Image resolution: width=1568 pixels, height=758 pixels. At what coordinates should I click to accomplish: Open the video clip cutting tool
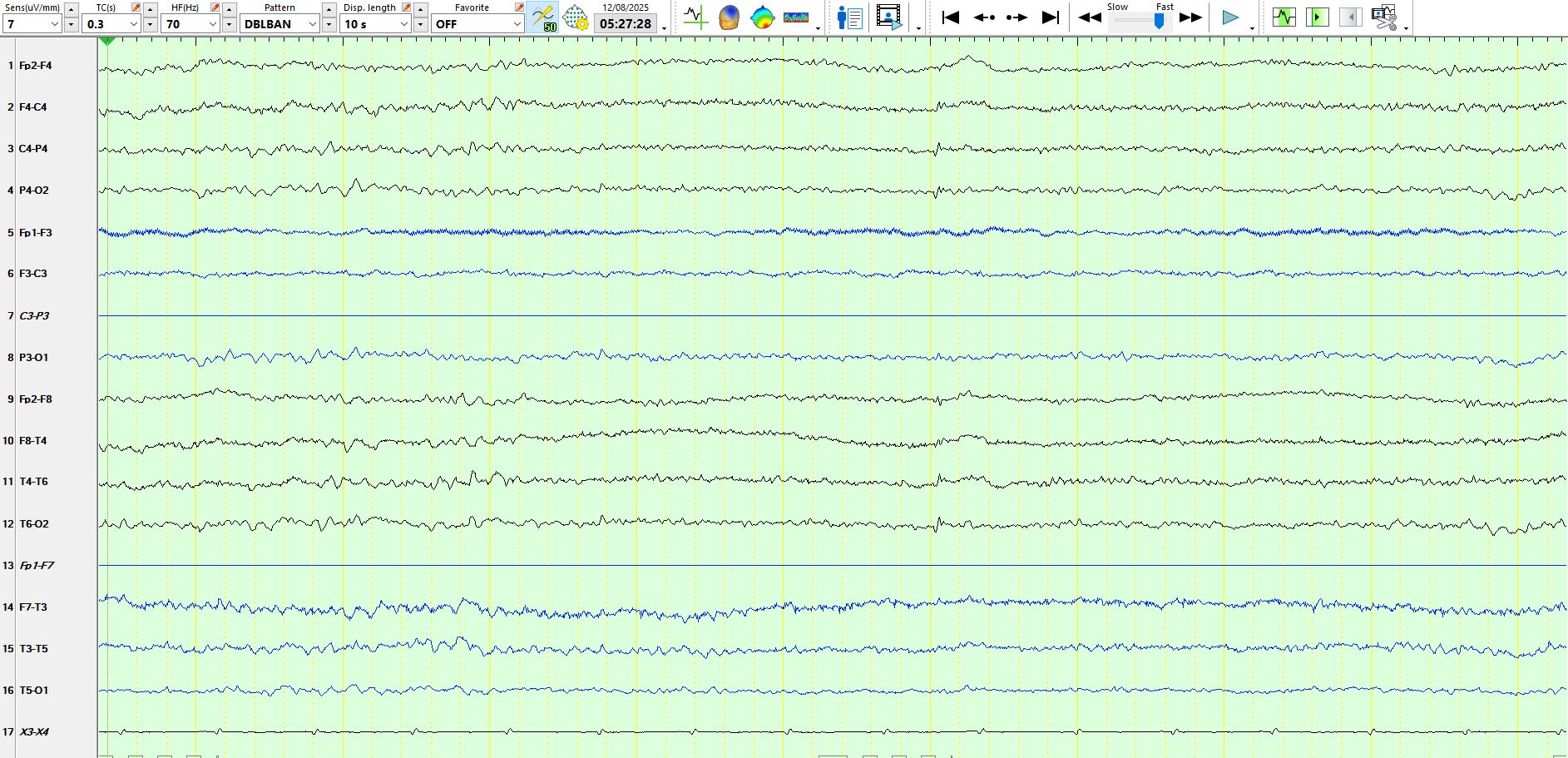pos(1384,17)
